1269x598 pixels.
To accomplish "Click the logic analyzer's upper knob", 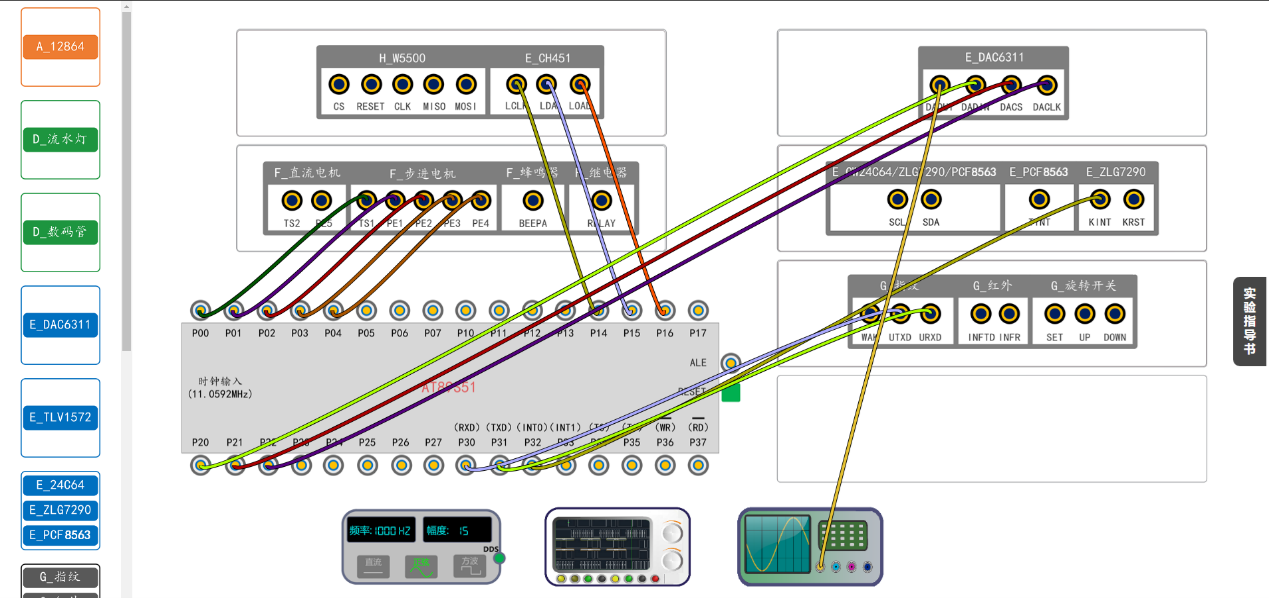I will [674, 532].
